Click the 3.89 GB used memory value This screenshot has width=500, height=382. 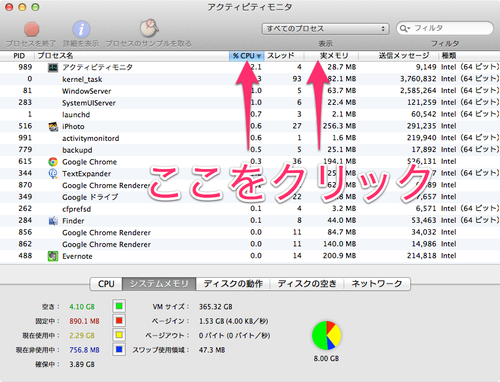point(82,364)
